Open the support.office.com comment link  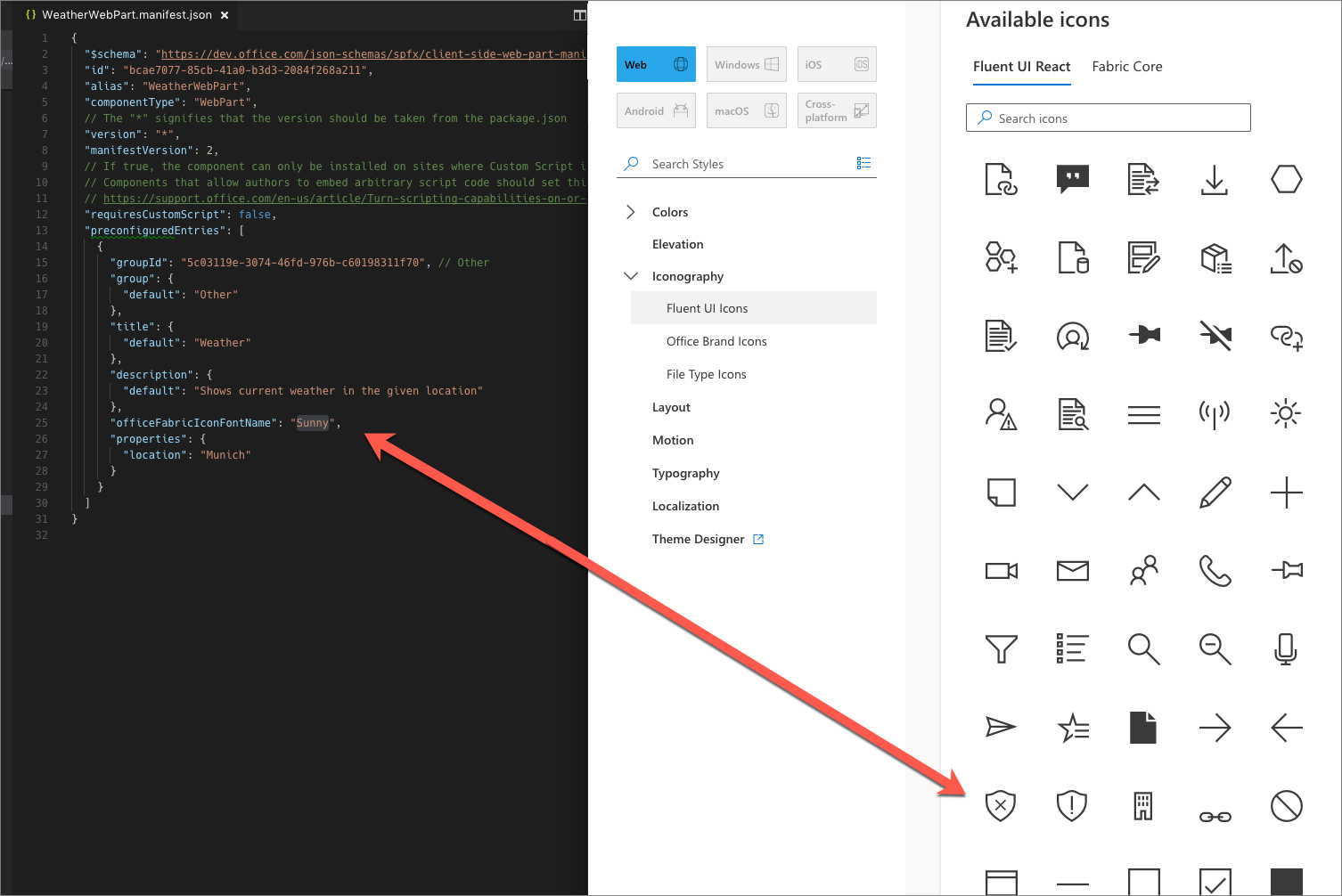click(x=344, y=199)
